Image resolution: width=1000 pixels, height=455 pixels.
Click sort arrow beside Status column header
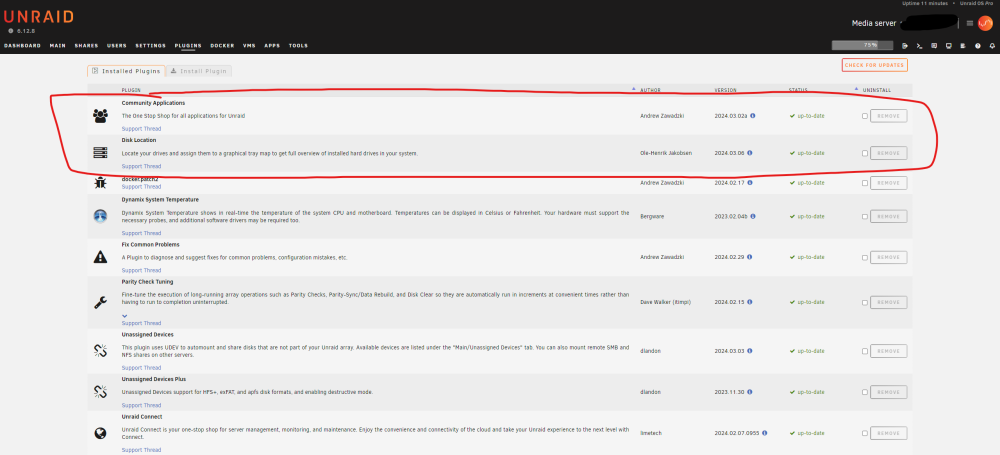pyautogui.click(x=857, y=89)
